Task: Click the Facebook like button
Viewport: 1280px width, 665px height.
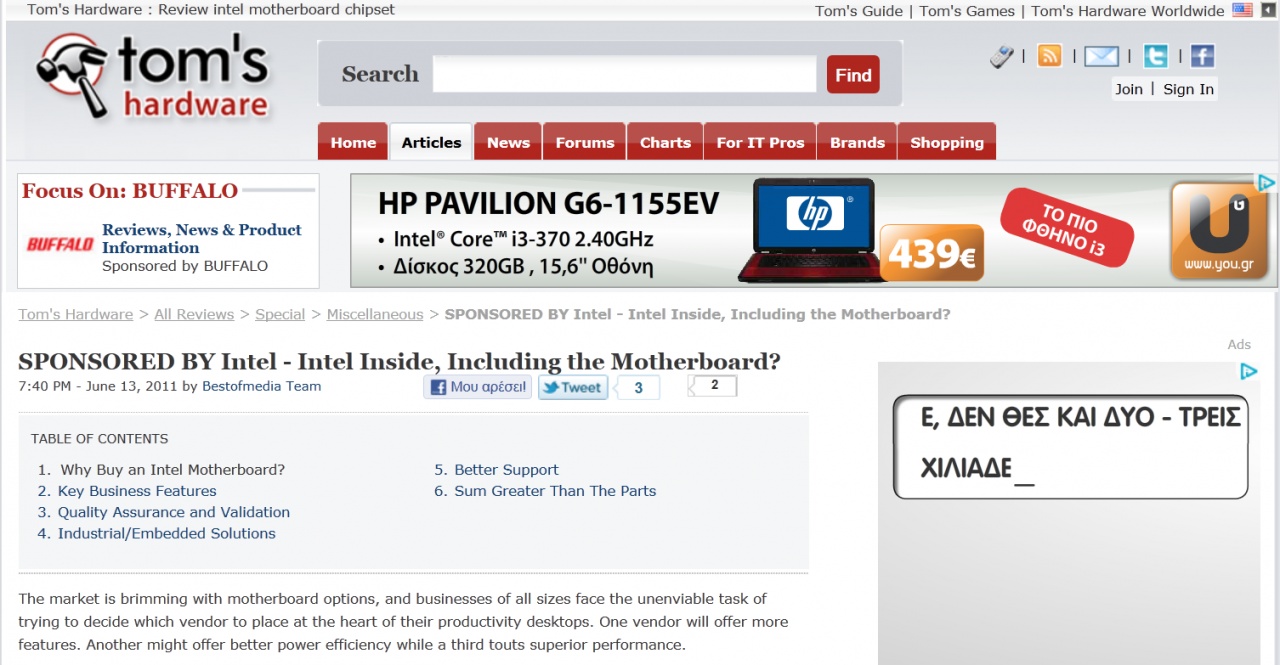Action: (x=478, y=387)
